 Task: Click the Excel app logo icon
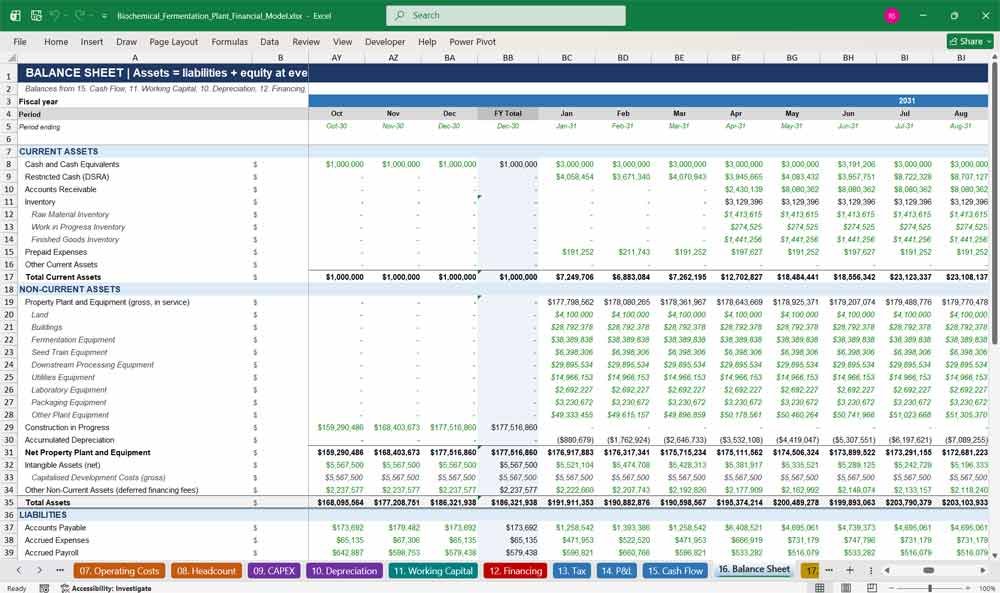pos(15,15)
